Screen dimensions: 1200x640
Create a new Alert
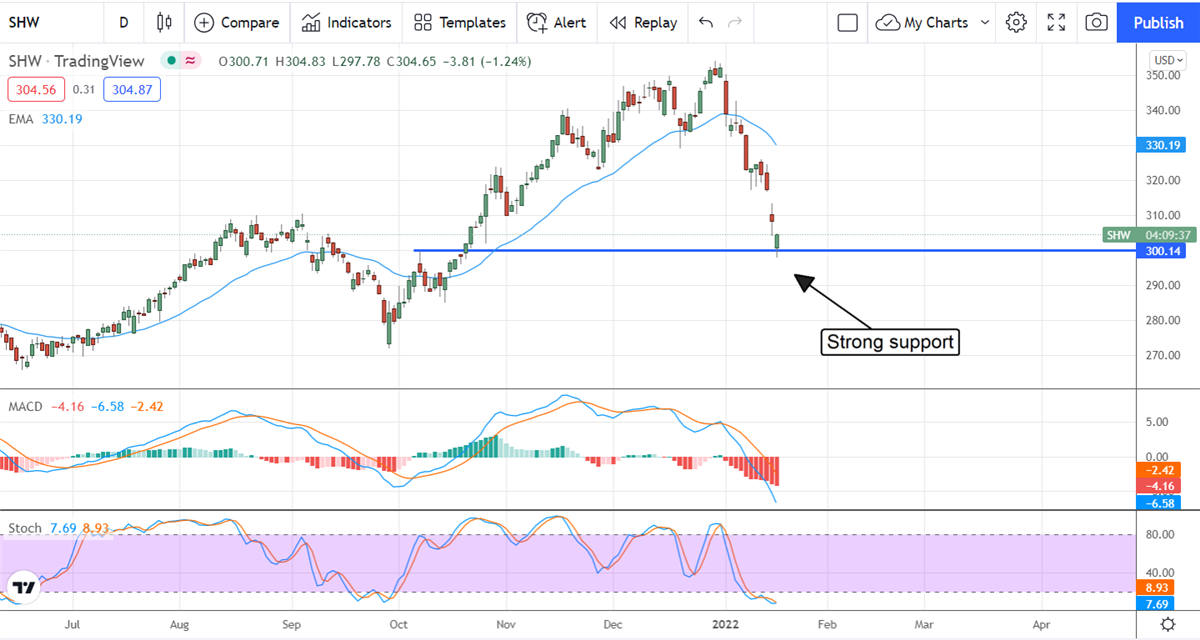(557, 22)
